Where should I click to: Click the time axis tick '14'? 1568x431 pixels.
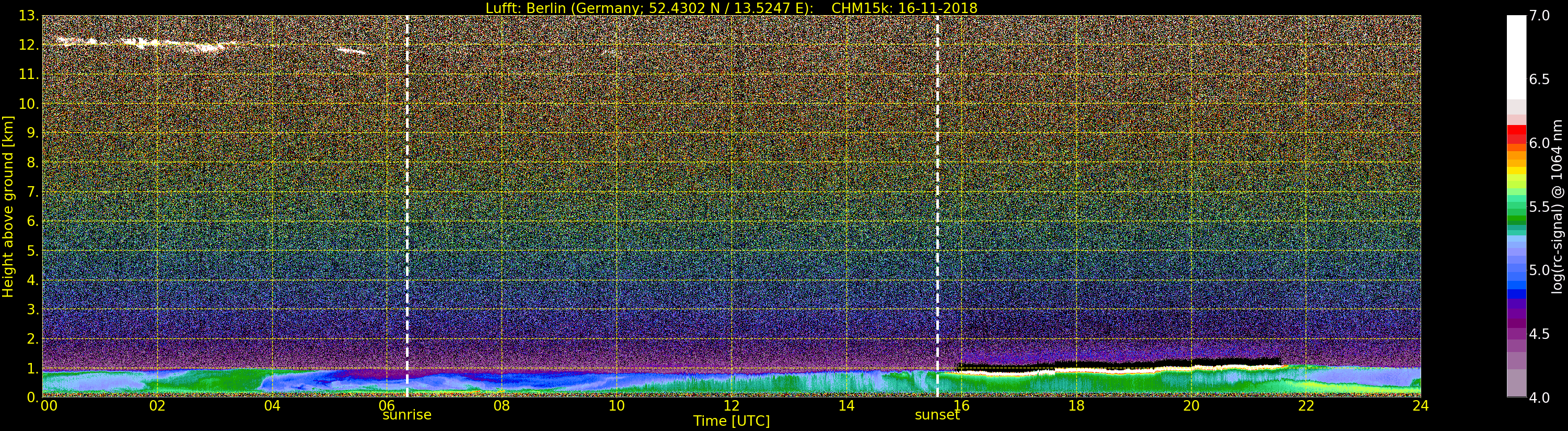click(846, 405)
